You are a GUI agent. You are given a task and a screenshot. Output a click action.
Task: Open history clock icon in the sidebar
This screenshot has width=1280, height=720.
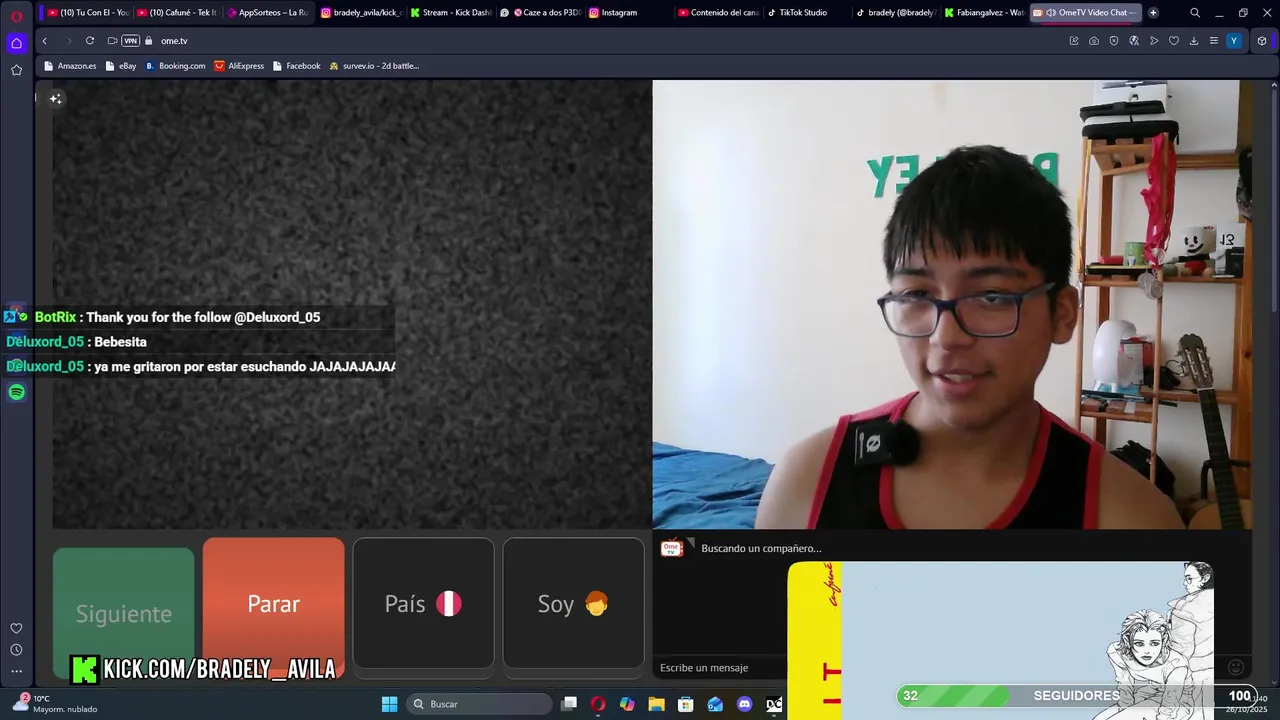(16, 650)
